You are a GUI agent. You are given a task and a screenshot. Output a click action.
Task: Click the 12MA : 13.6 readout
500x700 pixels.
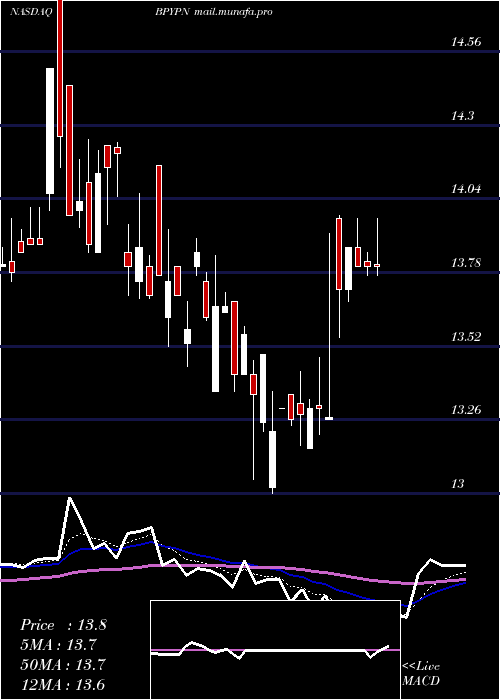pyautogui.click(x=63, y=684)
